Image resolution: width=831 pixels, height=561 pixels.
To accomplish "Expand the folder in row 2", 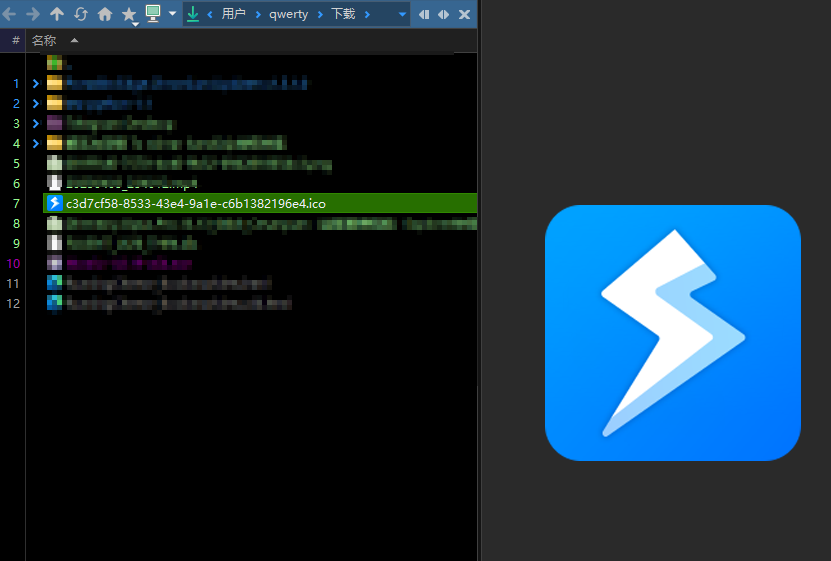I will [36, 103].
